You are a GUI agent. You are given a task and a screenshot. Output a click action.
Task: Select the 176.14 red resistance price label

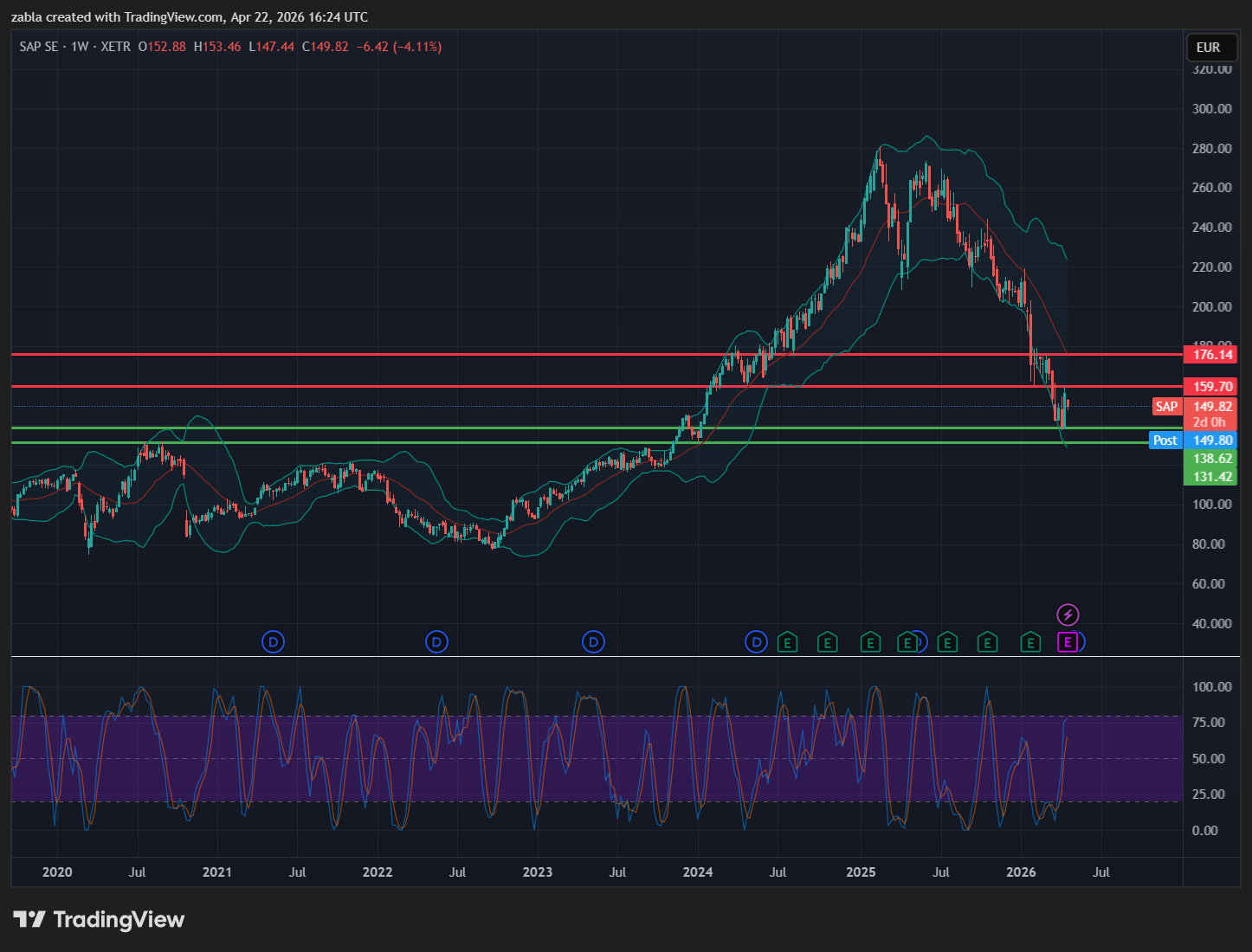[1211, 355]
